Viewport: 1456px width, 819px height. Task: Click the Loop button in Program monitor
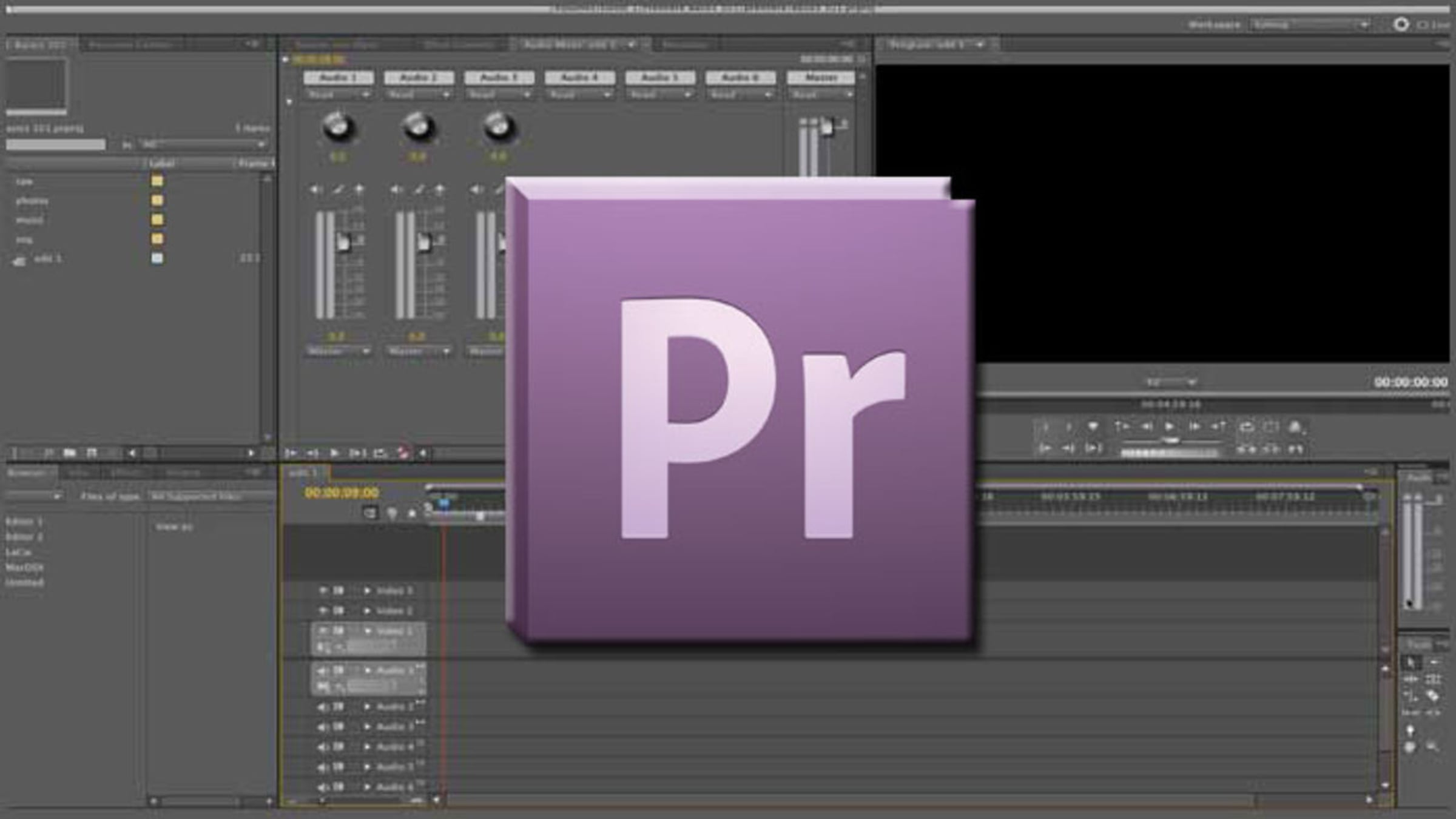tap(1246, 427)
